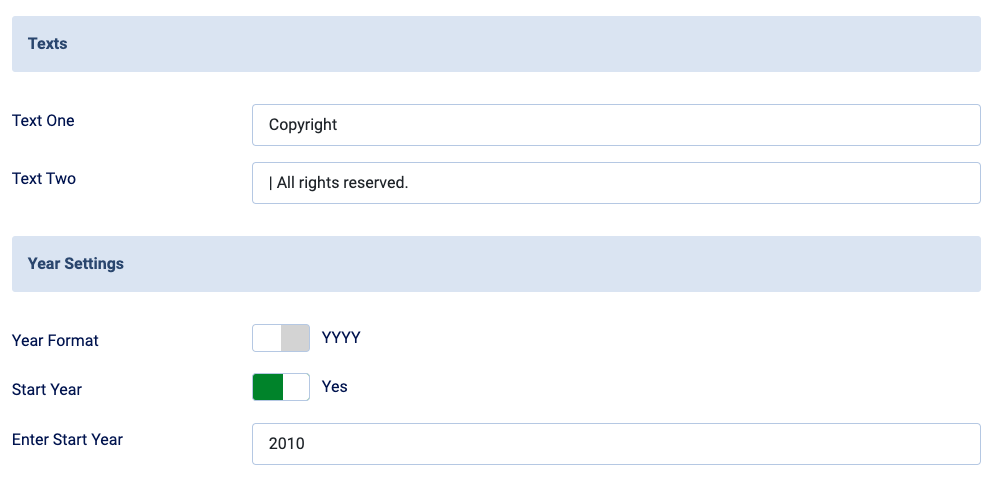The width and height of the screenshot is (998, 486).
Task: Click the "Year Settings" section header
Action: point(76,264)
